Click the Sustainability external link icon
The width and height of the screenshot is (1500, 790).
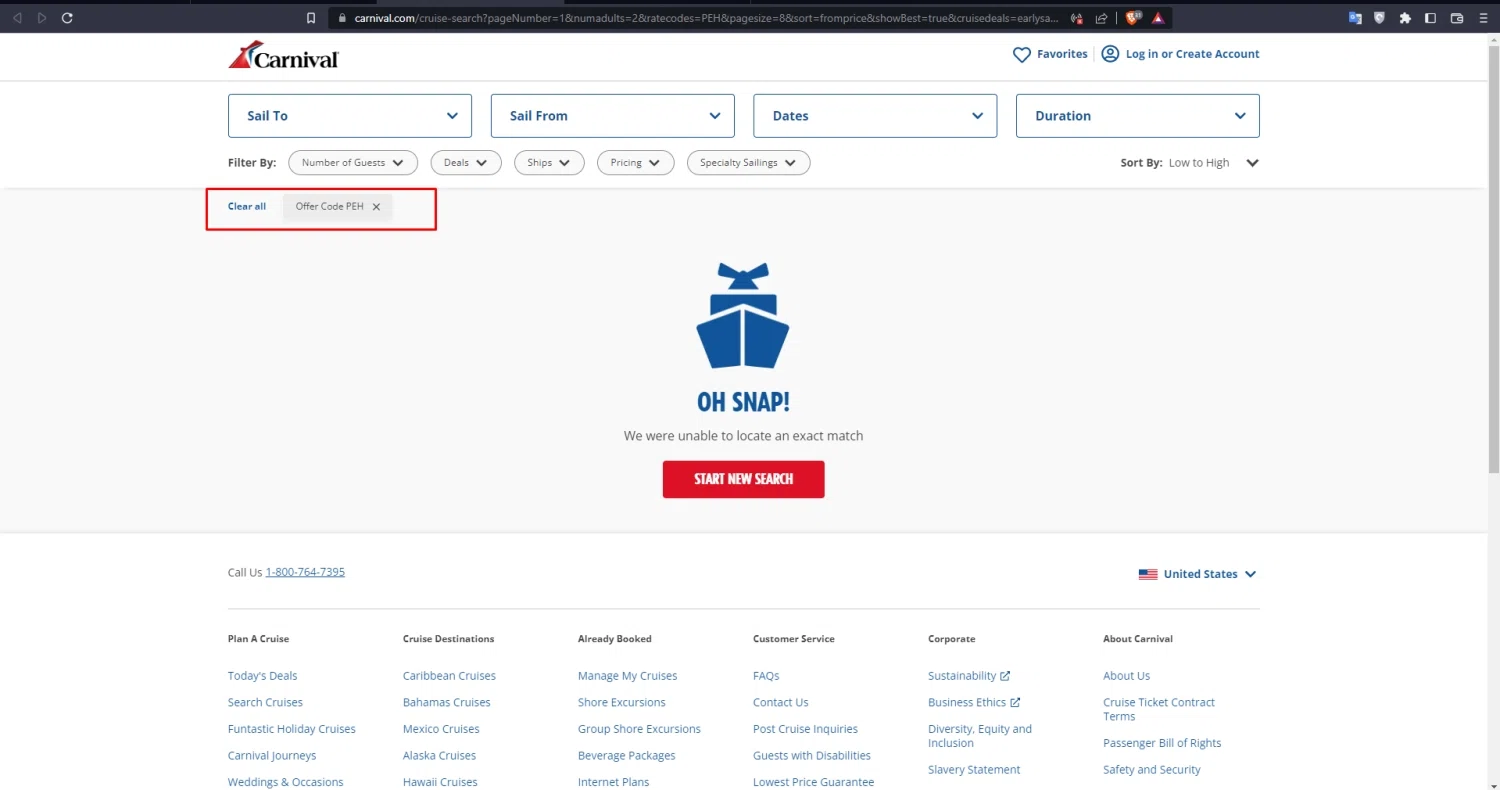coord(1005,676)
